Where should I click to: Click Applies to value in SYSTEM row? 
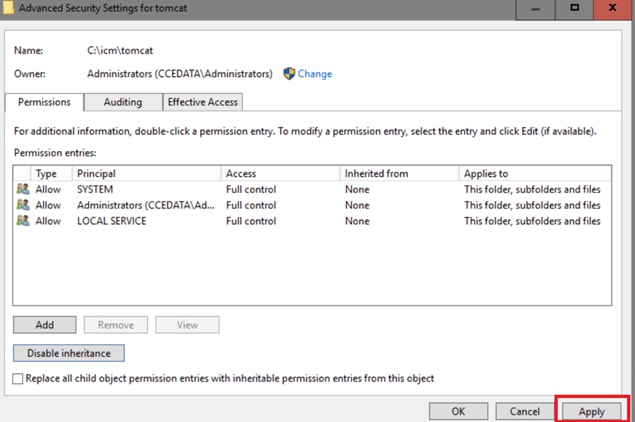click(x=532, y=189)
